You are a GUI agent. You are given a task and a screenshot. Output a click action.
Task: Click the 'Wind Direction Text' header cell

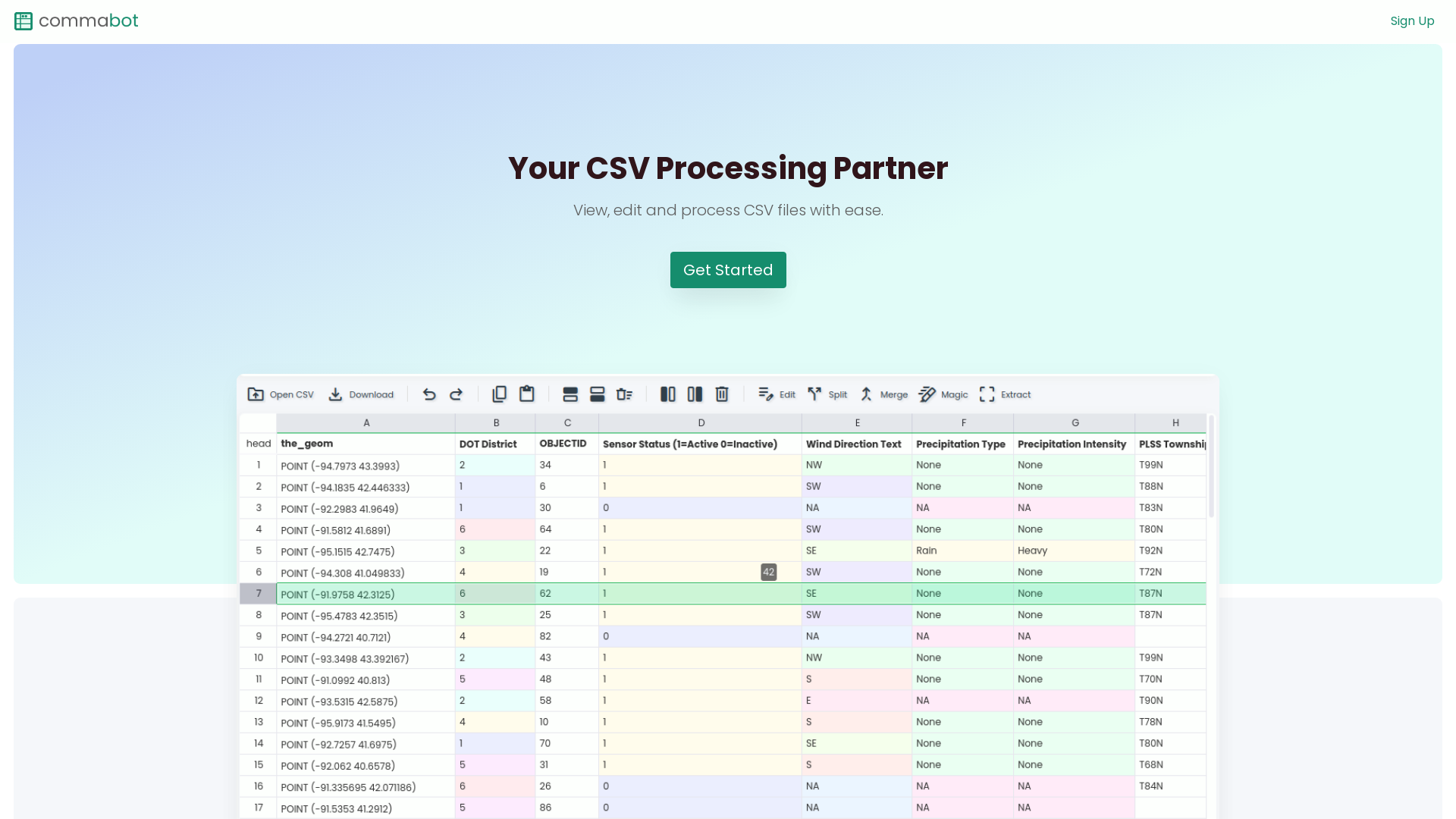point(857,444)
